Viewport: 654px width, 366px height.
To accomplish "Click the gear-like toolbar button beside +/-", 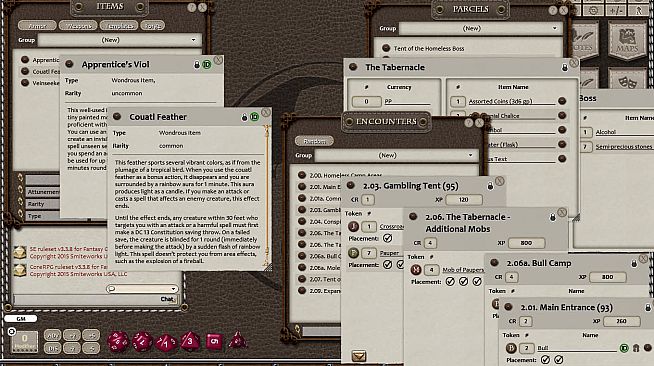I will point(593,11).
